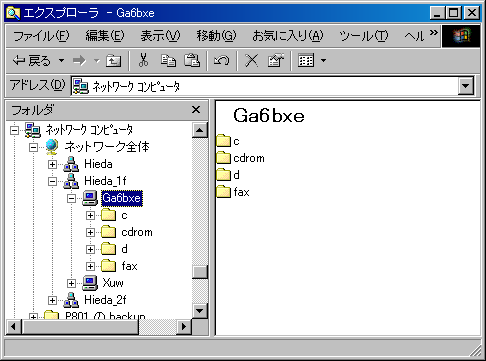Click the Undo arrow icon
Viewport: 486px width, 361px height.
pyautogui.click(x=222, y=60)
